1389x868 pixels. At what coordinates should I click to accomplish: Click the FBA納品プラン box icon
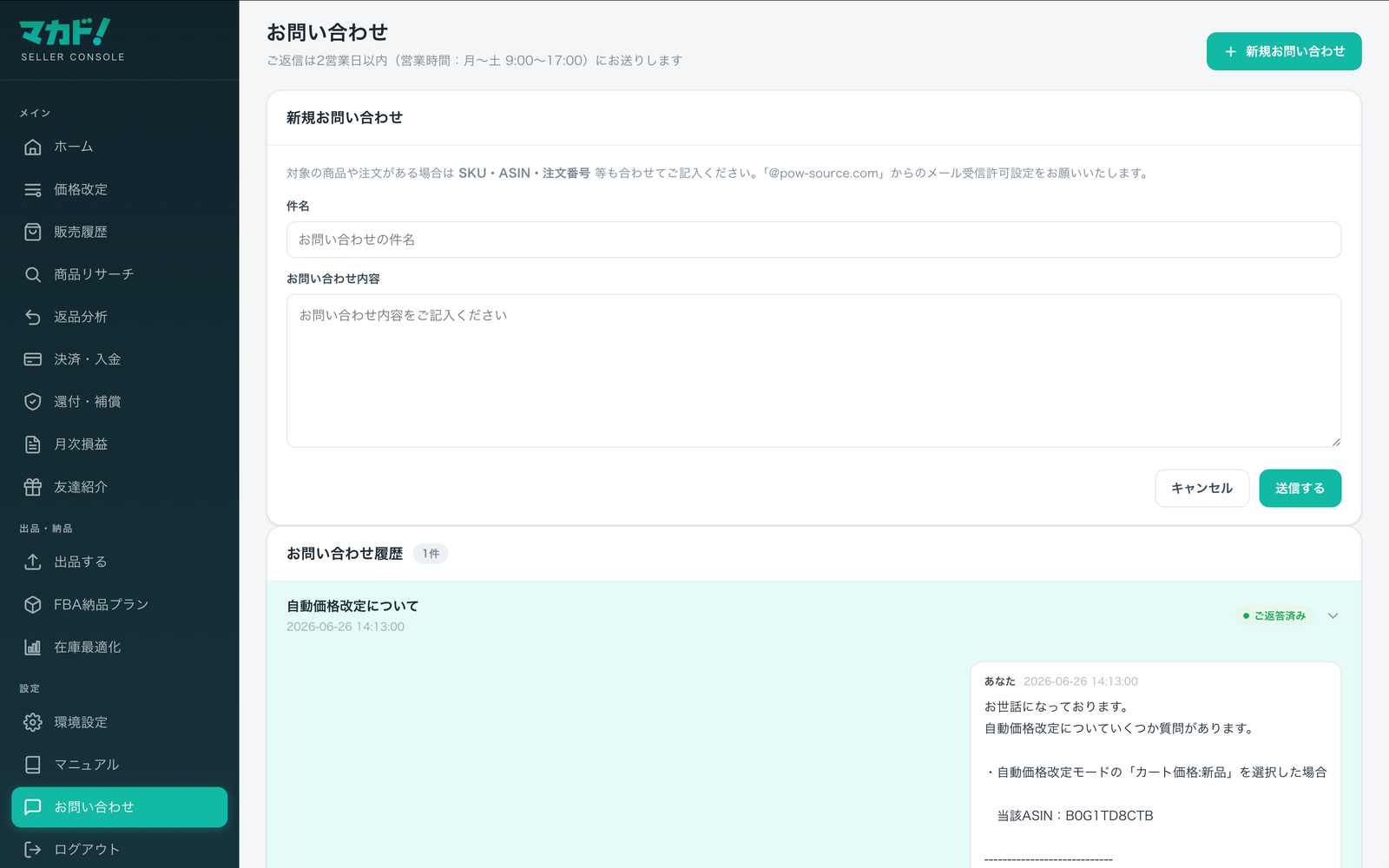point(33,604)
